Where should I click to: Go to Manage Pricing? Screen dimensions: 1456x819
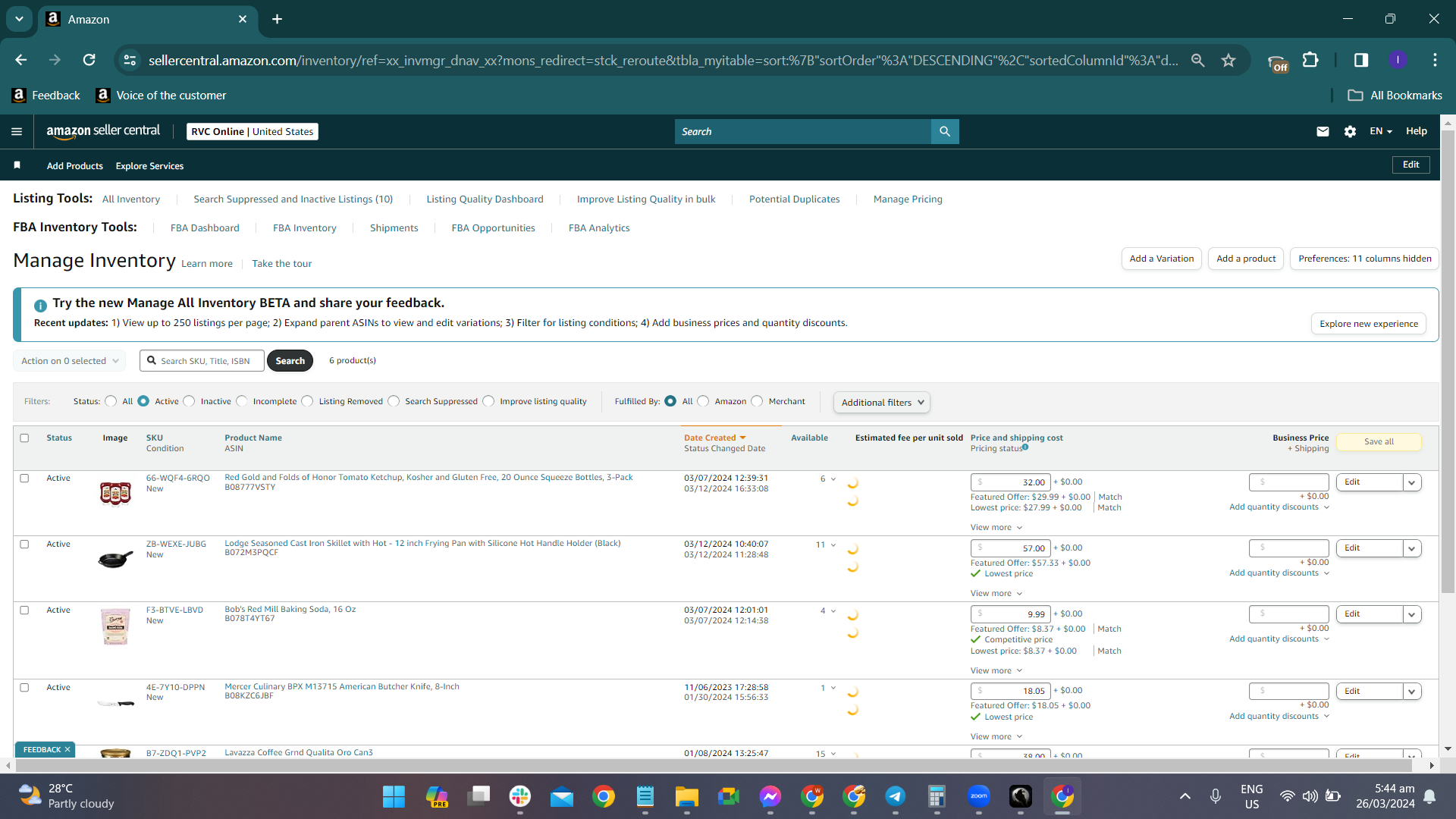coord(908,199)
